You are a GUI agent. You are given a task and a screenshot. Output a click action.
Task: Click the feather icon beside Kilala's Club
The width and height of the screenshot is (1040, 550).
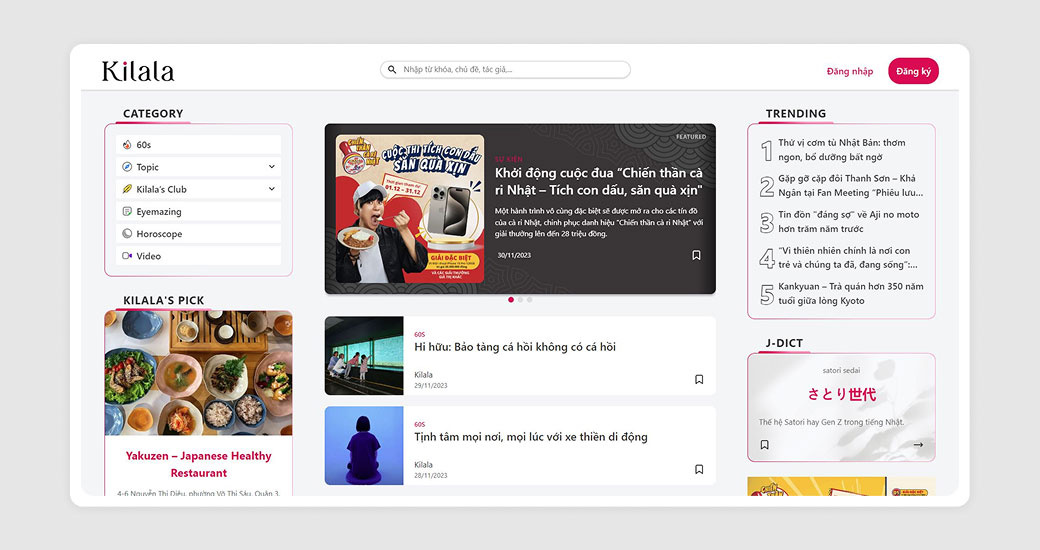(127, 189)
